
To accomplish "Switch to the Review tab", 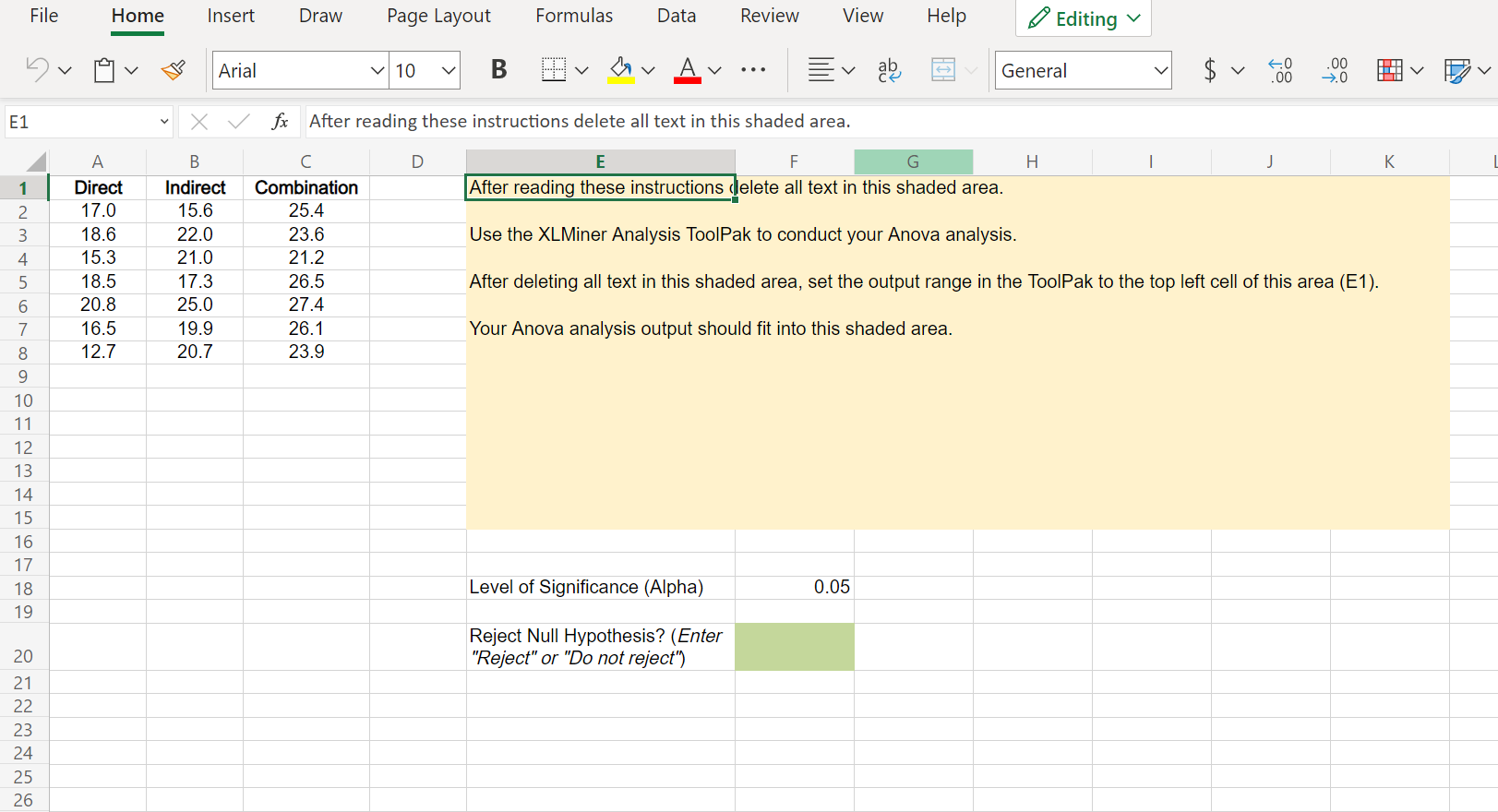I will 770,16.
